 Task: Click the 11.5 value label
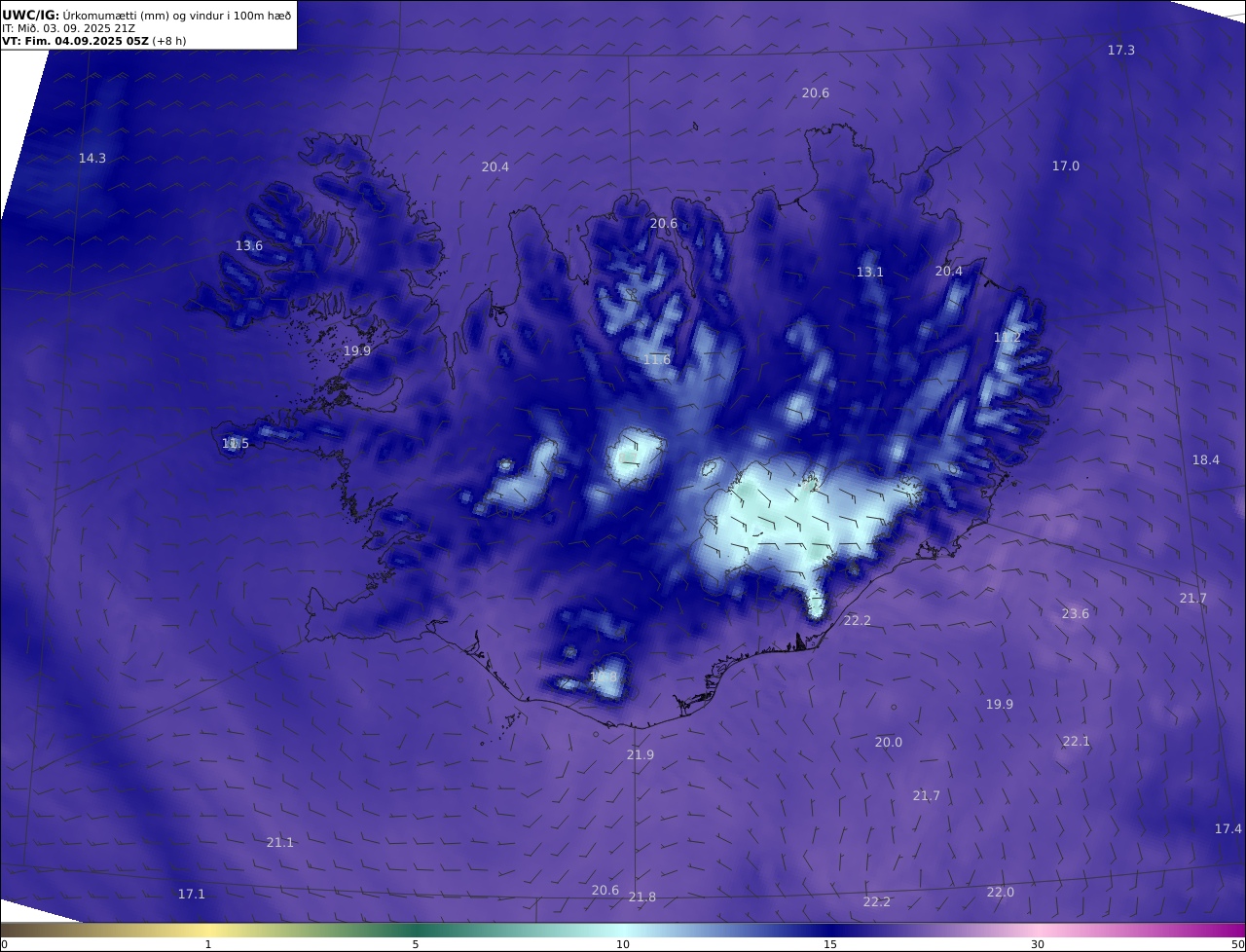point(236,444)
